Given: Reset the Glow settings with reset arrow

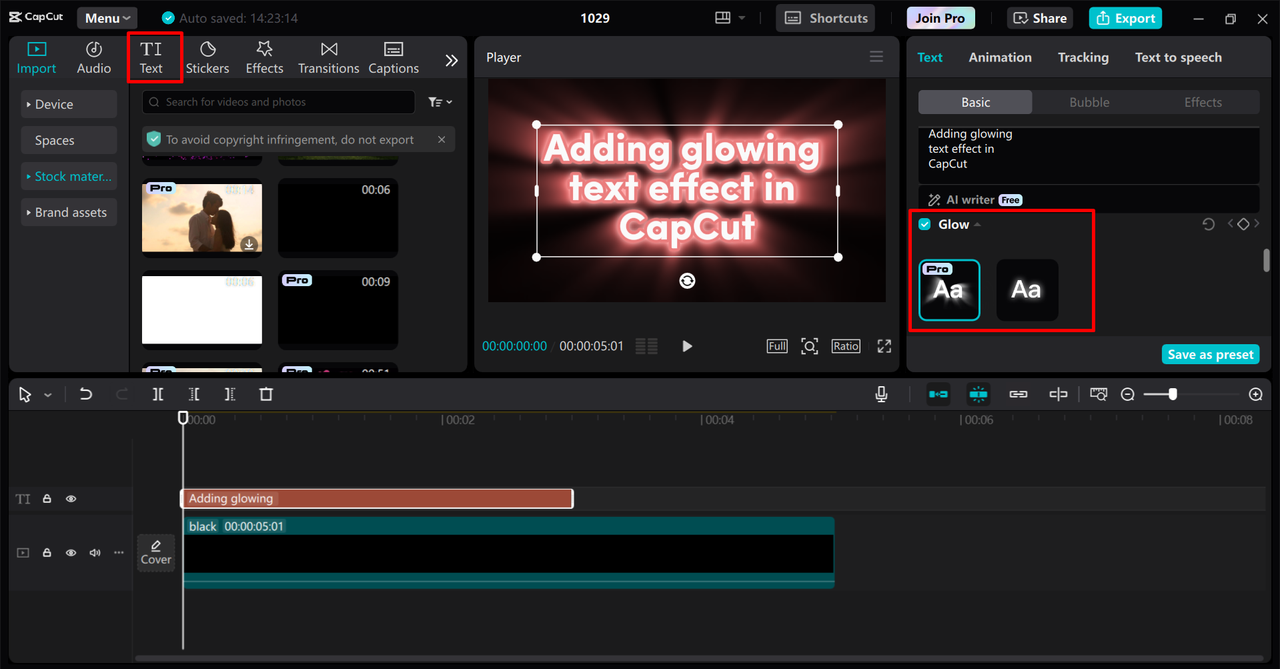Looking at the screenshot, I should pos(1208,225).
